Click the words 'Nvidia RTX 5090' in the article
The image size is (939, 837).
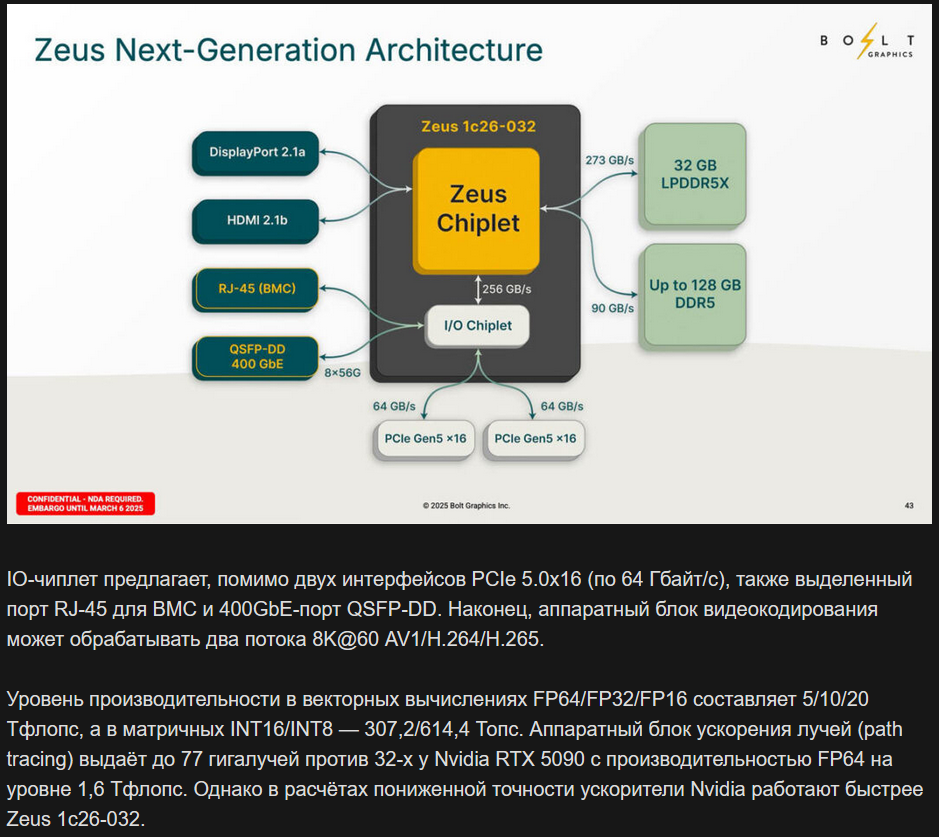coord(509,759)
